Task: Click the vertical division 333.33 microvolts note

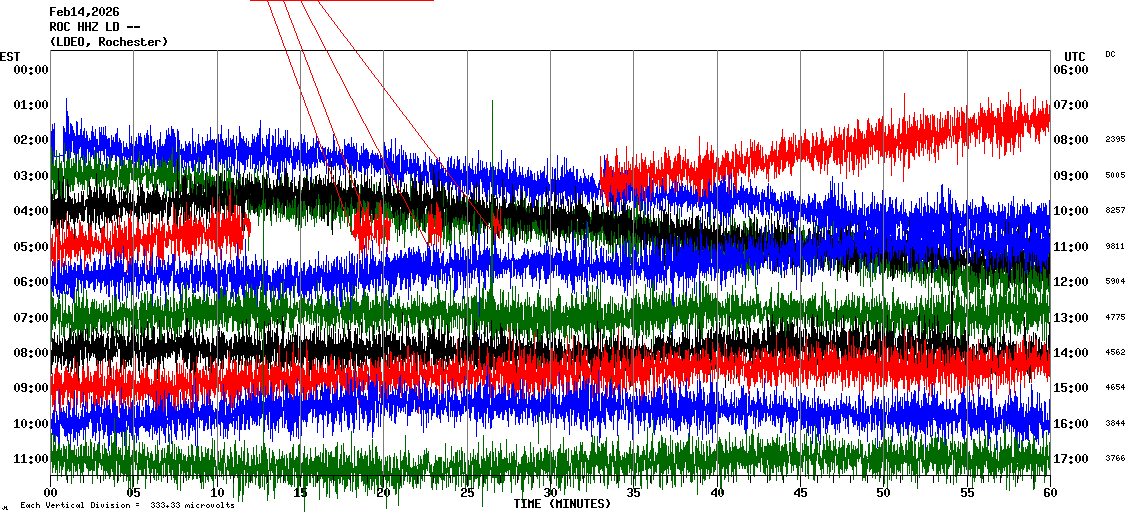Action: [127, 505]
